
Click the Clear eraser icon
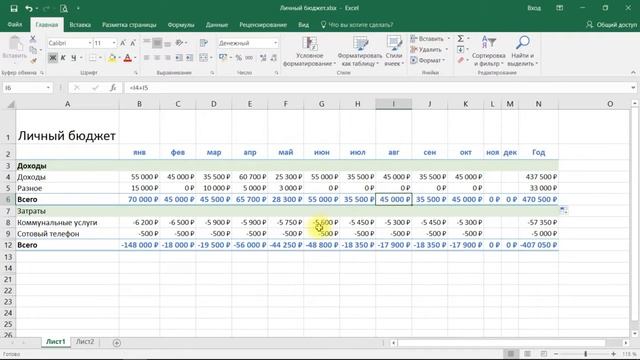[460, 60]
